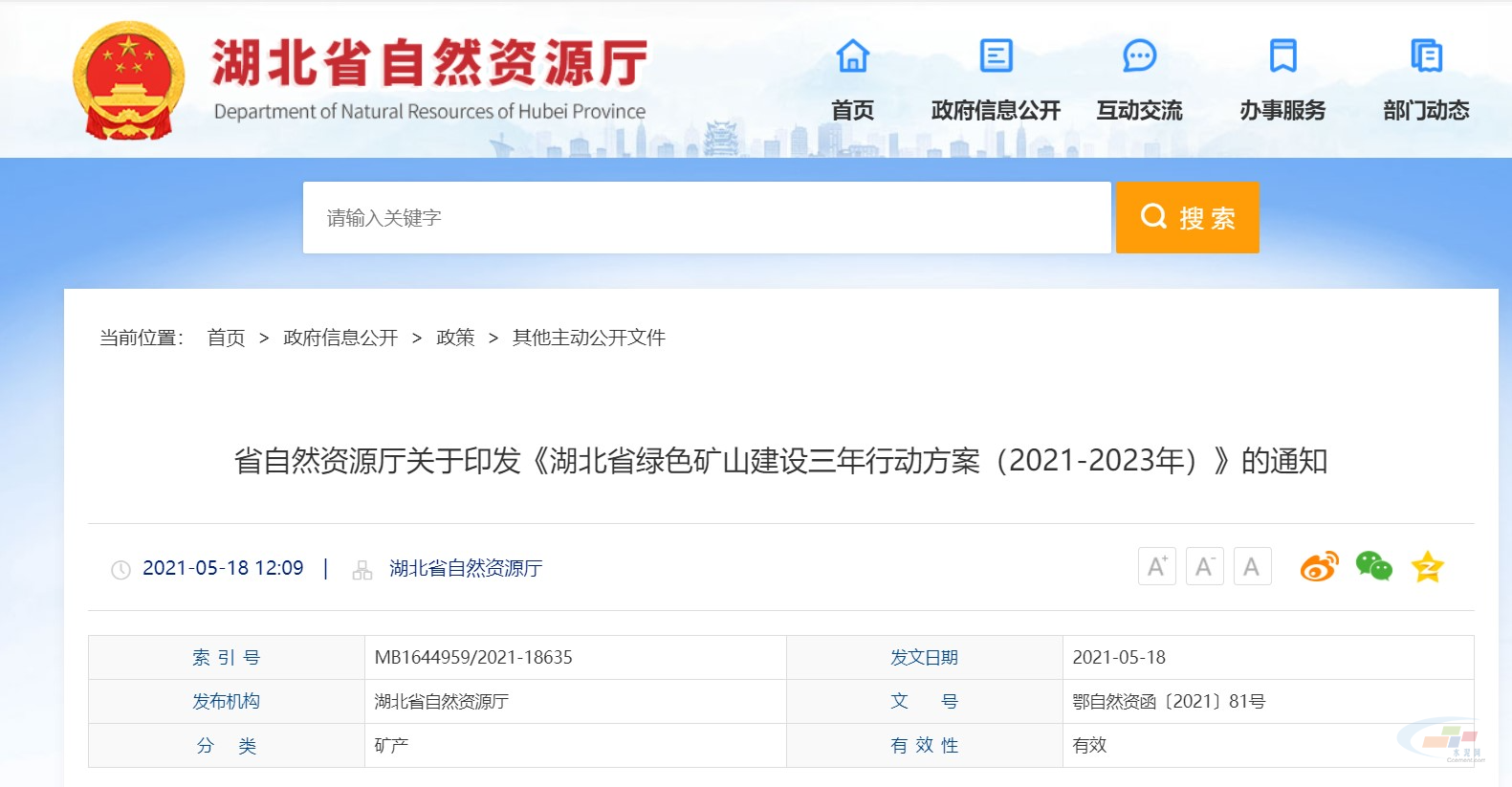Click the document icon above 政府信息公开
This screenshot has width=1512, height=787.
[996, 56]
